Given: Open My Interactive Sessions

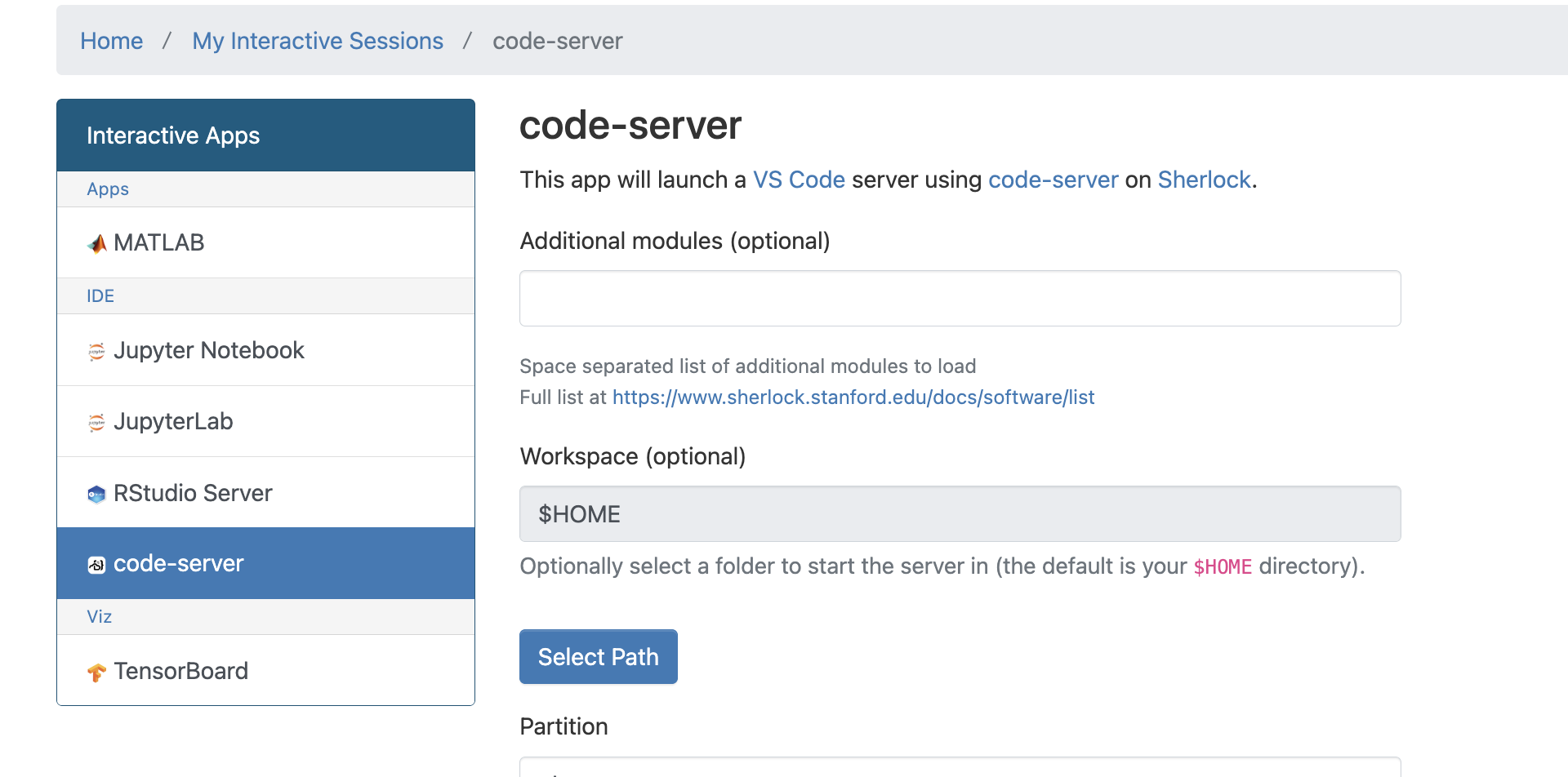Looking at the screenshot, I should tap(318, 41).
